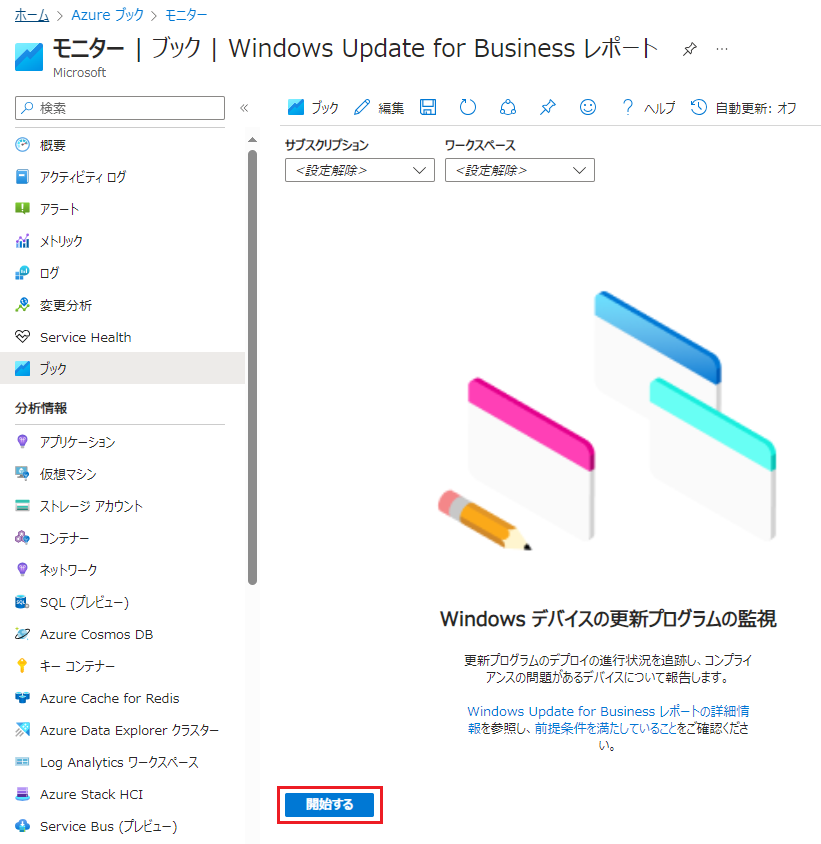Screen dimensions: 821x844
Task: Click the refresh icon in the toolbar
Action: pyautogui.click(x=467, y=107)
